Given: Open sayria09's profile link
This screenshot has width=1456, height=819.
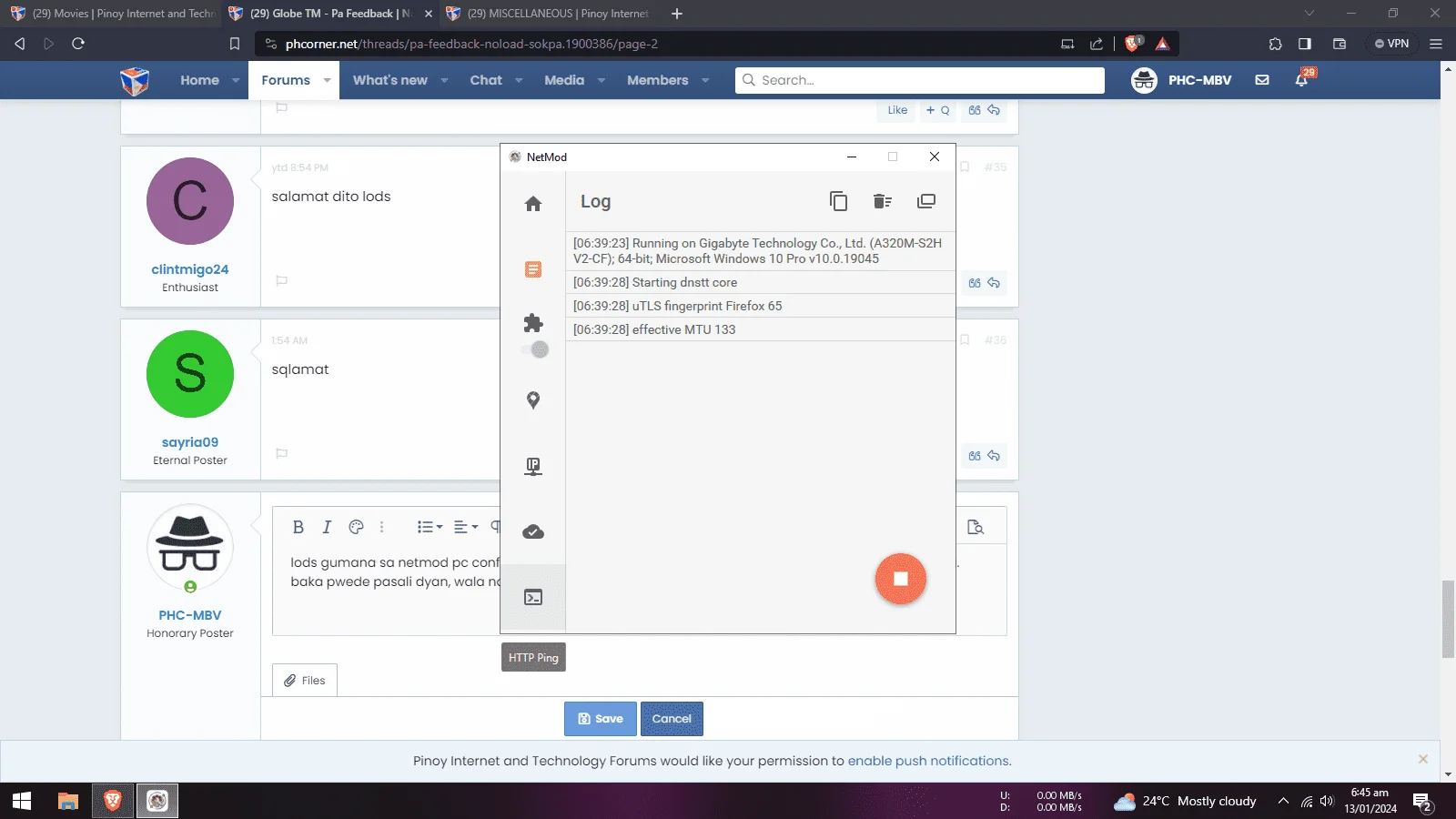Looking at the screenshot, I should [190, 442].
